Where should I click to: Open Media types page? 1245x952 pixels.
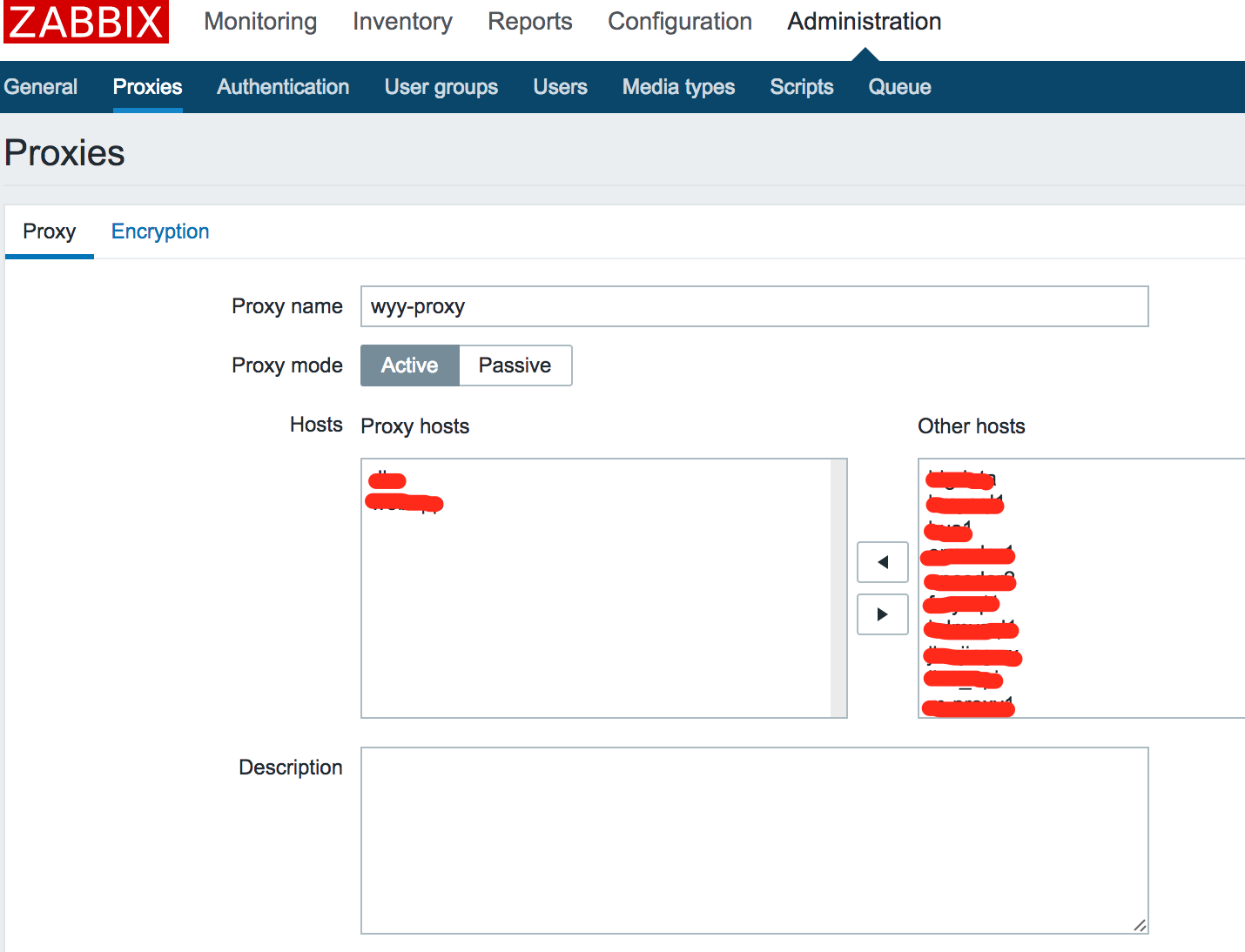(679, 87)
